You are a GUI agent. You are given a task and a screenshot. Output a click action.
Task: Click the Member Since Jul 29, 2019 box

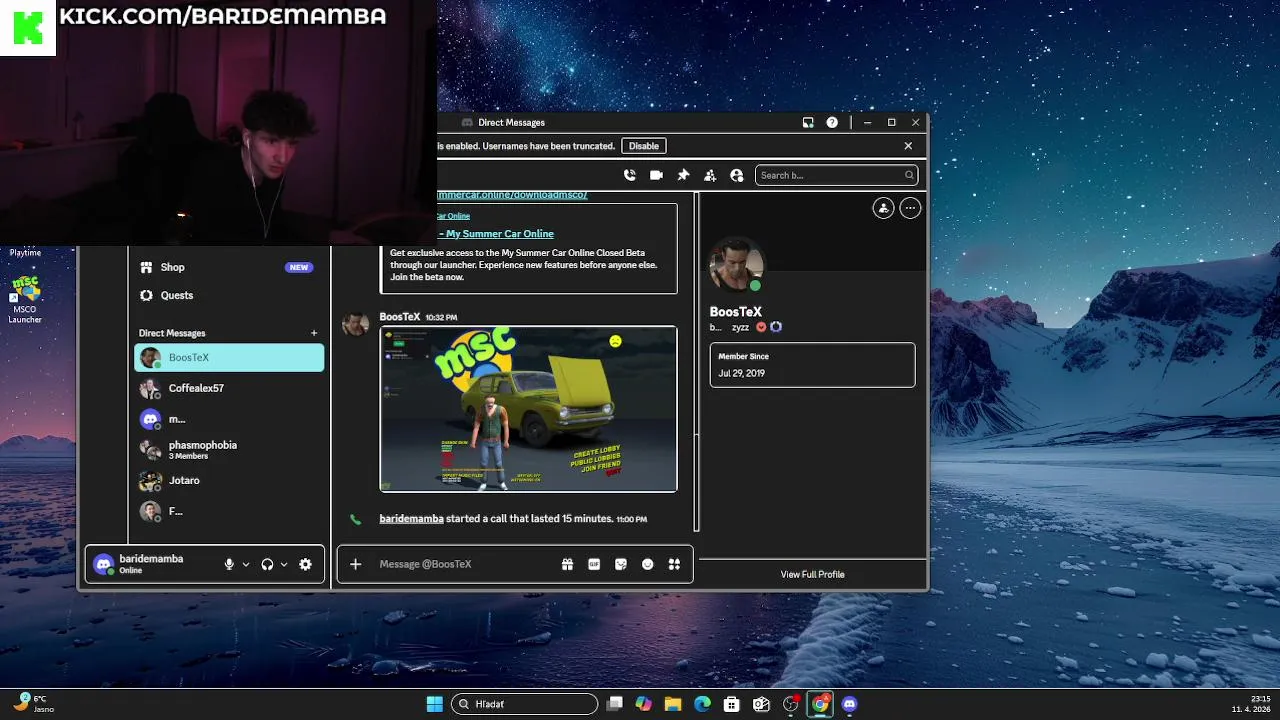[812, 365]
